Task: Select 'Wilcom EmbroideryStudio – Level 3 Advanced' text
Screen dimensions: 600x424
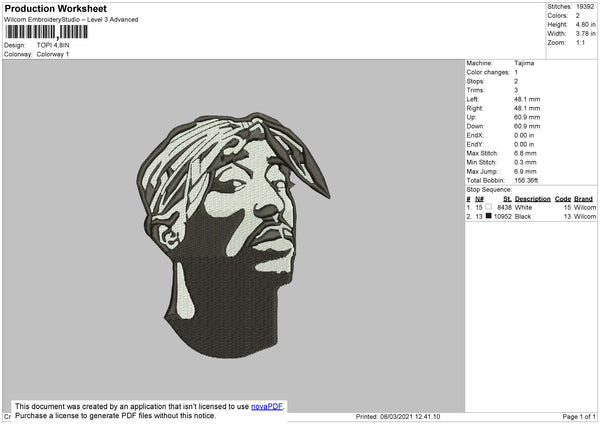Action: point(71,20)
